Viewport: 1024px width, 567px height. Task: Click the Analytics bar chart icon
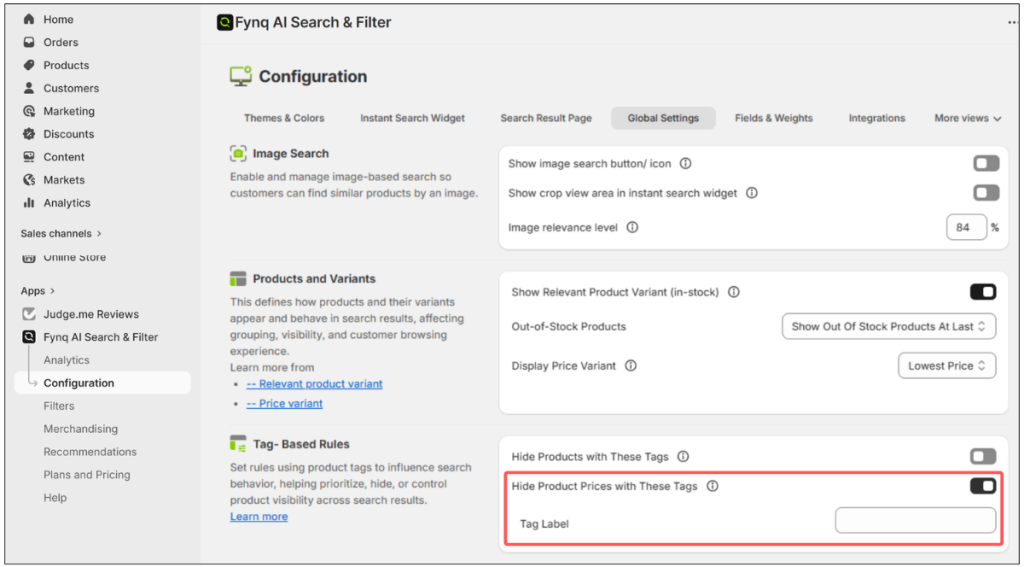[x=29, y=203]
